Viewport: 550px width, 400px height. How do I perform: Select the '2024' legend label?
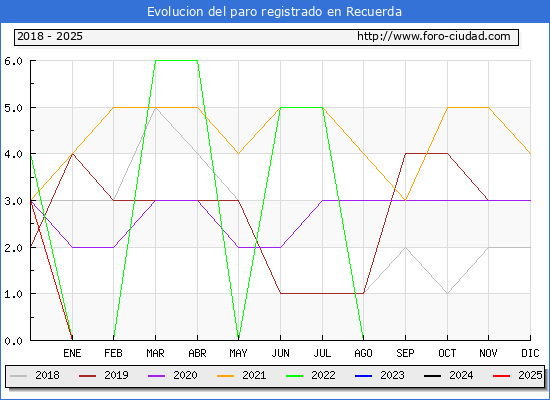461,375
